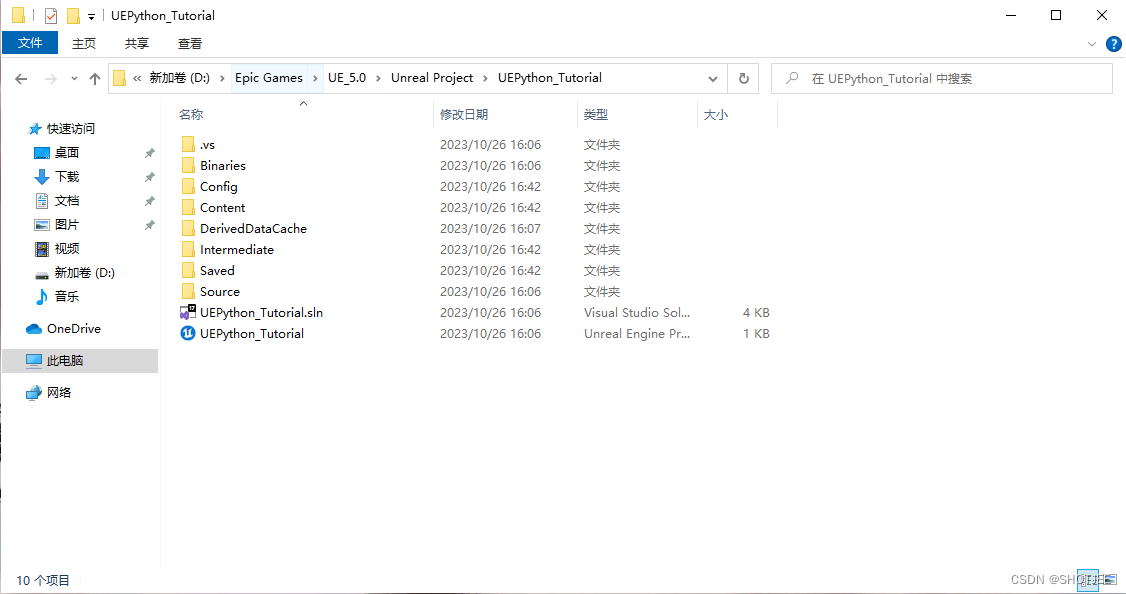The width and height of the screenshot is (1126, 594).
Task: Click the Music note icon in sidebar
Action: pos(42,296)
